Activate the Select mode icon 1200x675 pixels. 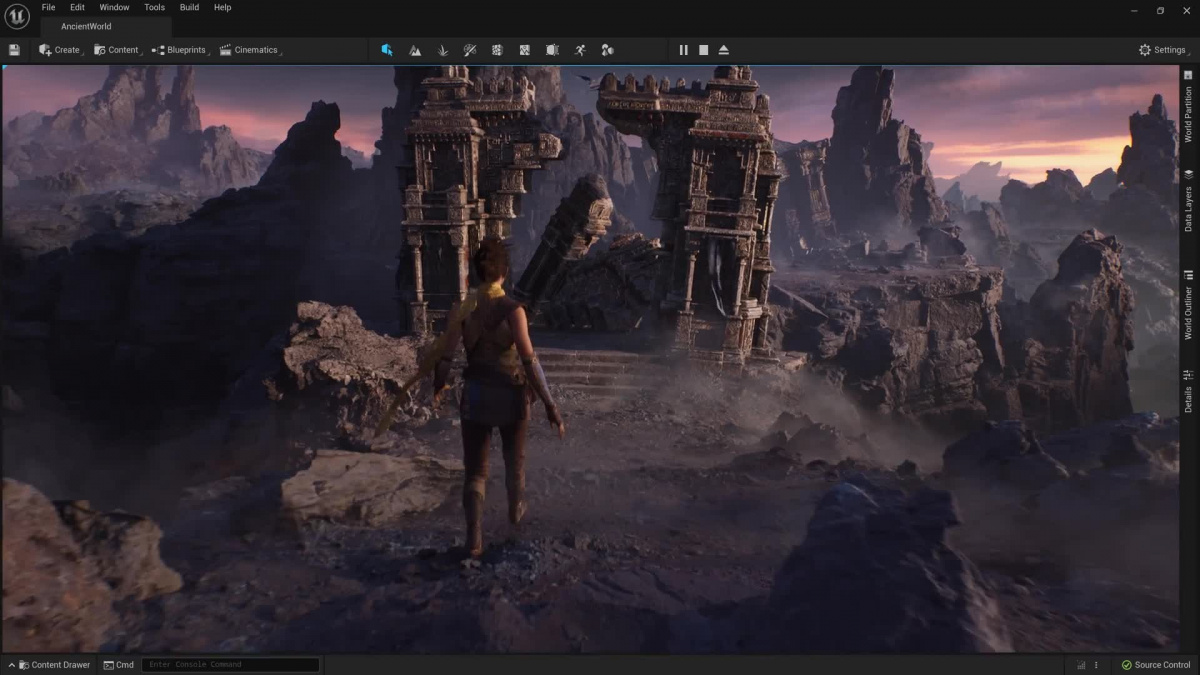coord(387,50)
